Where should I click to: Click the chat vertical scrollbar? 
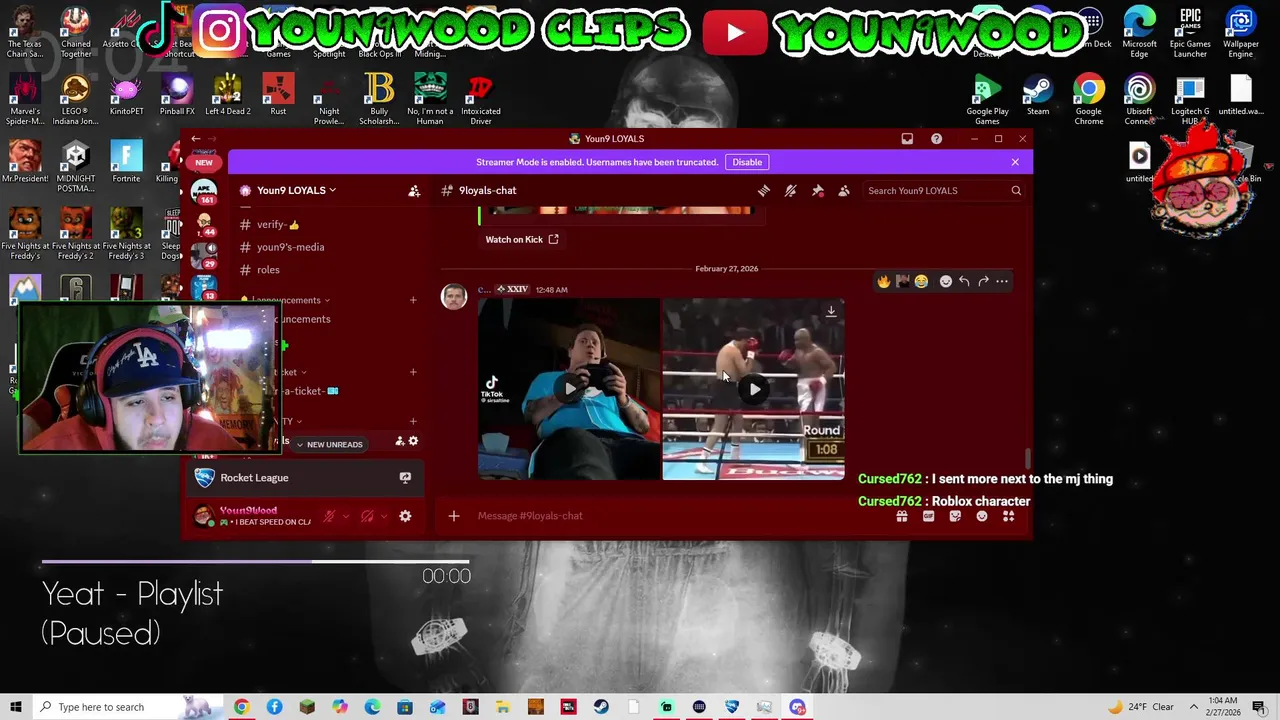pyautogui.click(x=1027, y=458)
